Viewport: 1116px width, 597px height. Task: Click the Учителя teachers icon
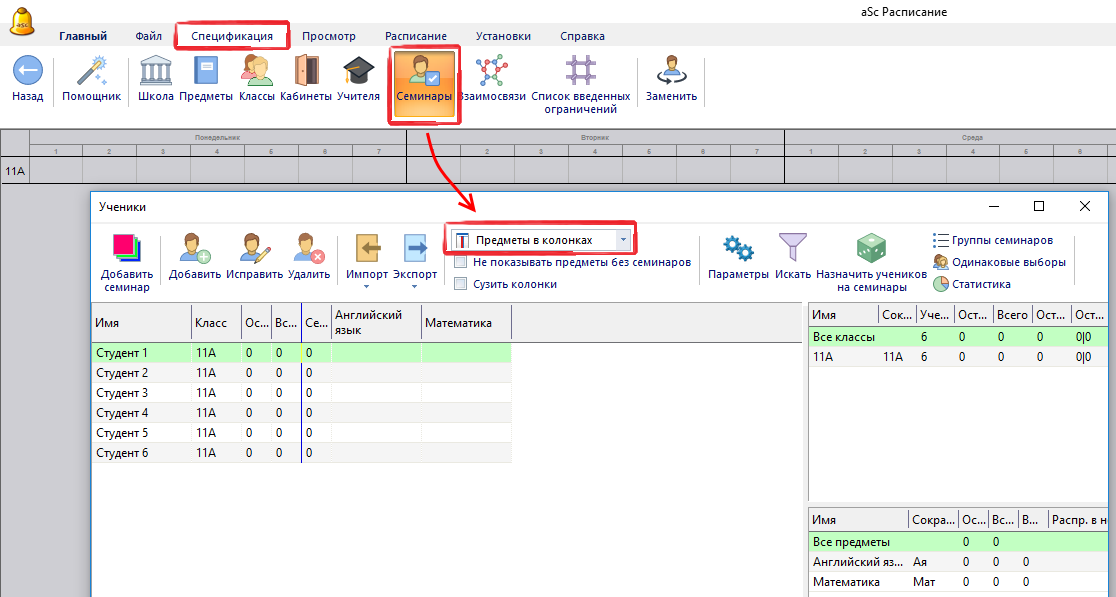click(x=358, y=72)
